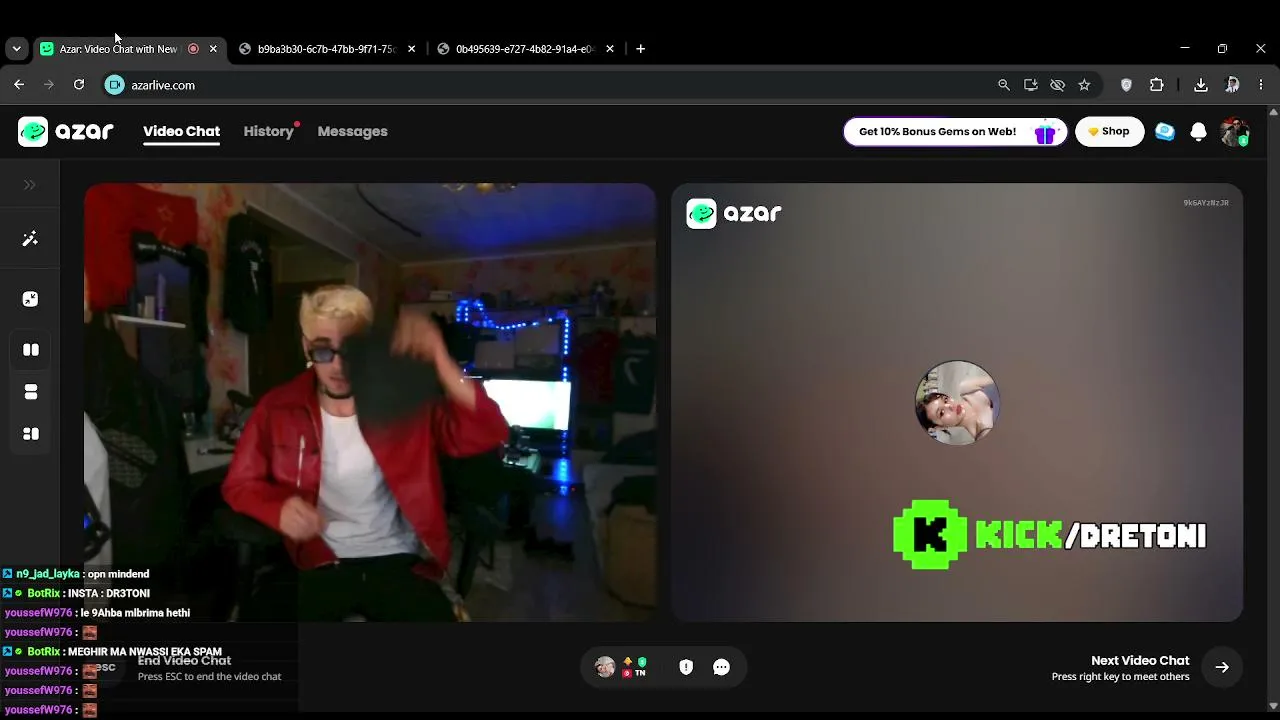Screen dimensions: 1280x720
Task: Go to the next video chat arrow
Action: coord(1222,667)
